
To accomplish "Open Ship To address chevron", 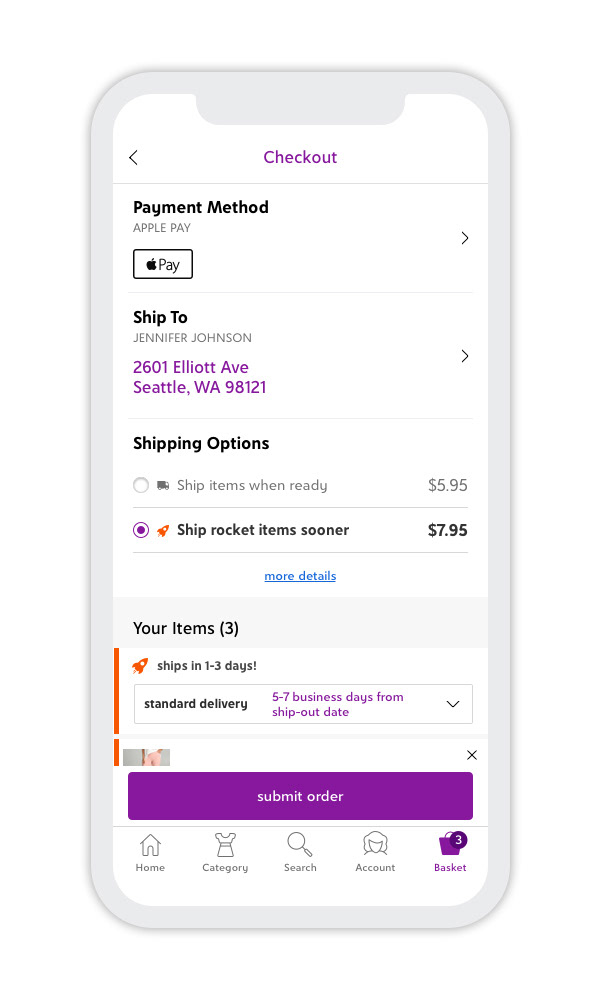I will 465,356.
